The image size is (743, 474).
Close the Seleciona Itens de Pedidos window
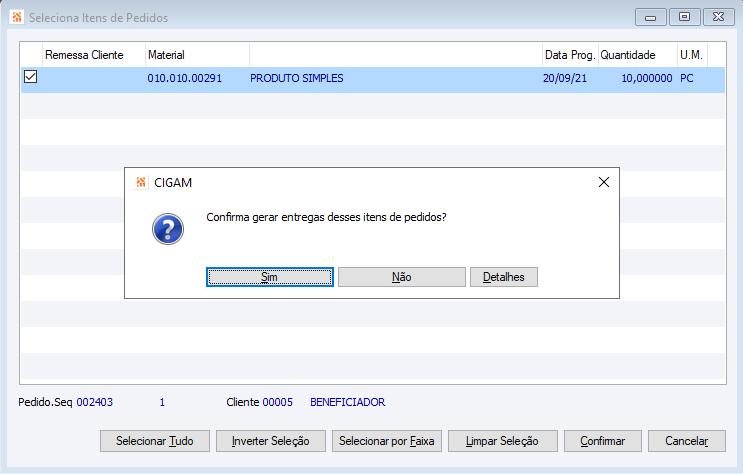718,17
